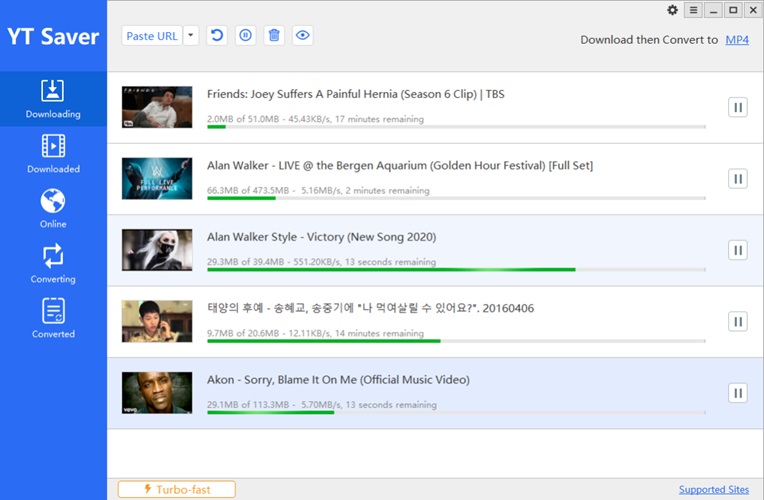Click the Turbo-fast button
This screenshot has height=500, width=764.
click(176, 489)
